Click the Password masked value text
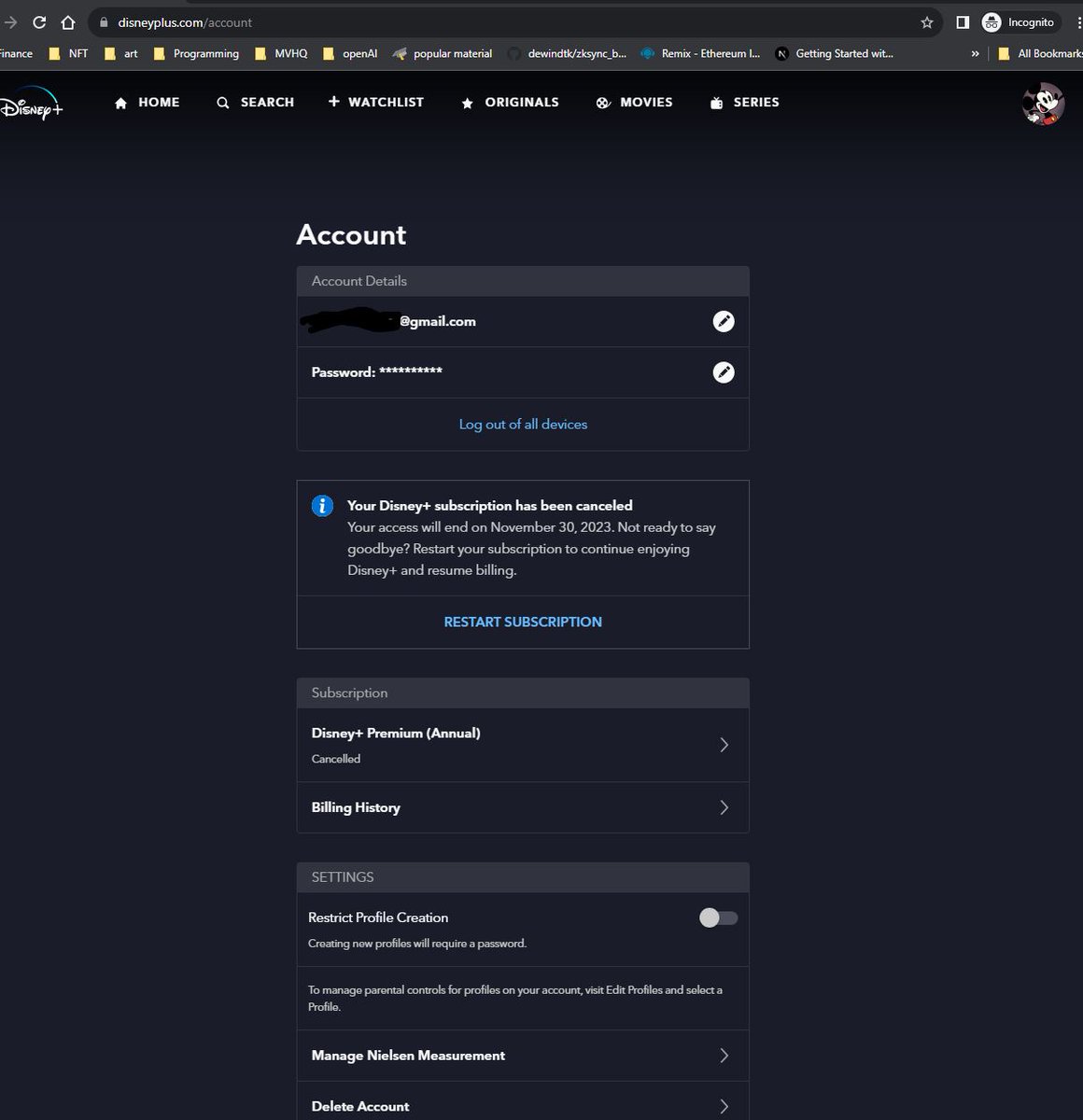The image size is (1083, 1120). tap(411, 371)
